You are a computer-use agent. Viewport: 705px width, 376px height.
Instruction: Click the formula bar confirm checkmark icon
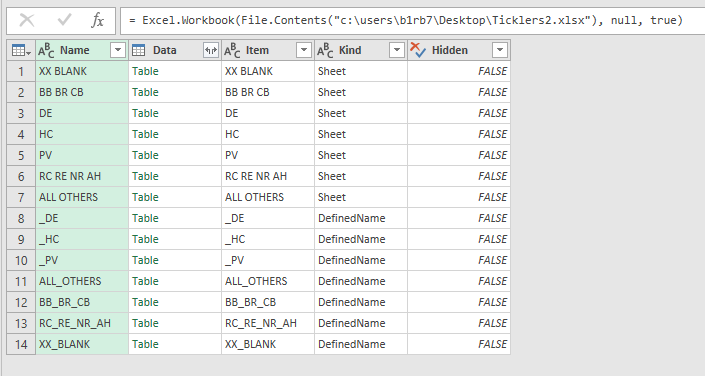pyautogui.click(x=64, y=20)
